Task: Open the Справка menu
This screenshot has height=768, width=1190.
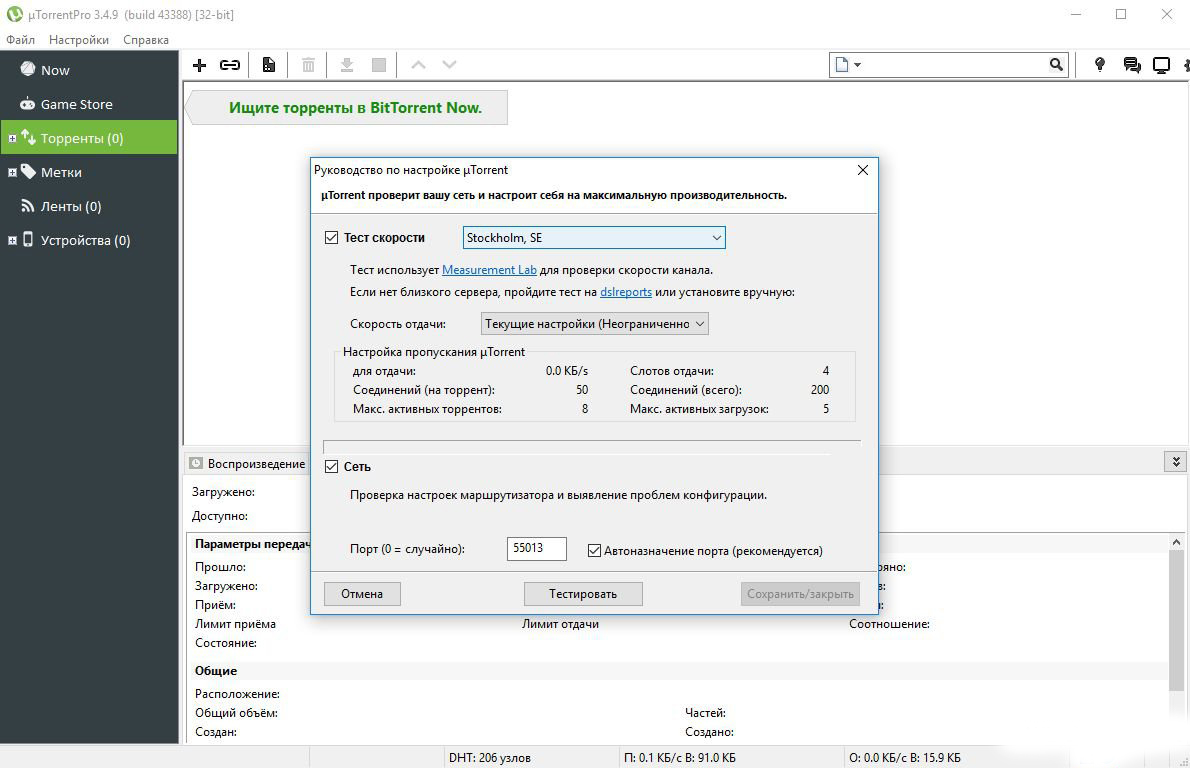Action: (146, 39)
